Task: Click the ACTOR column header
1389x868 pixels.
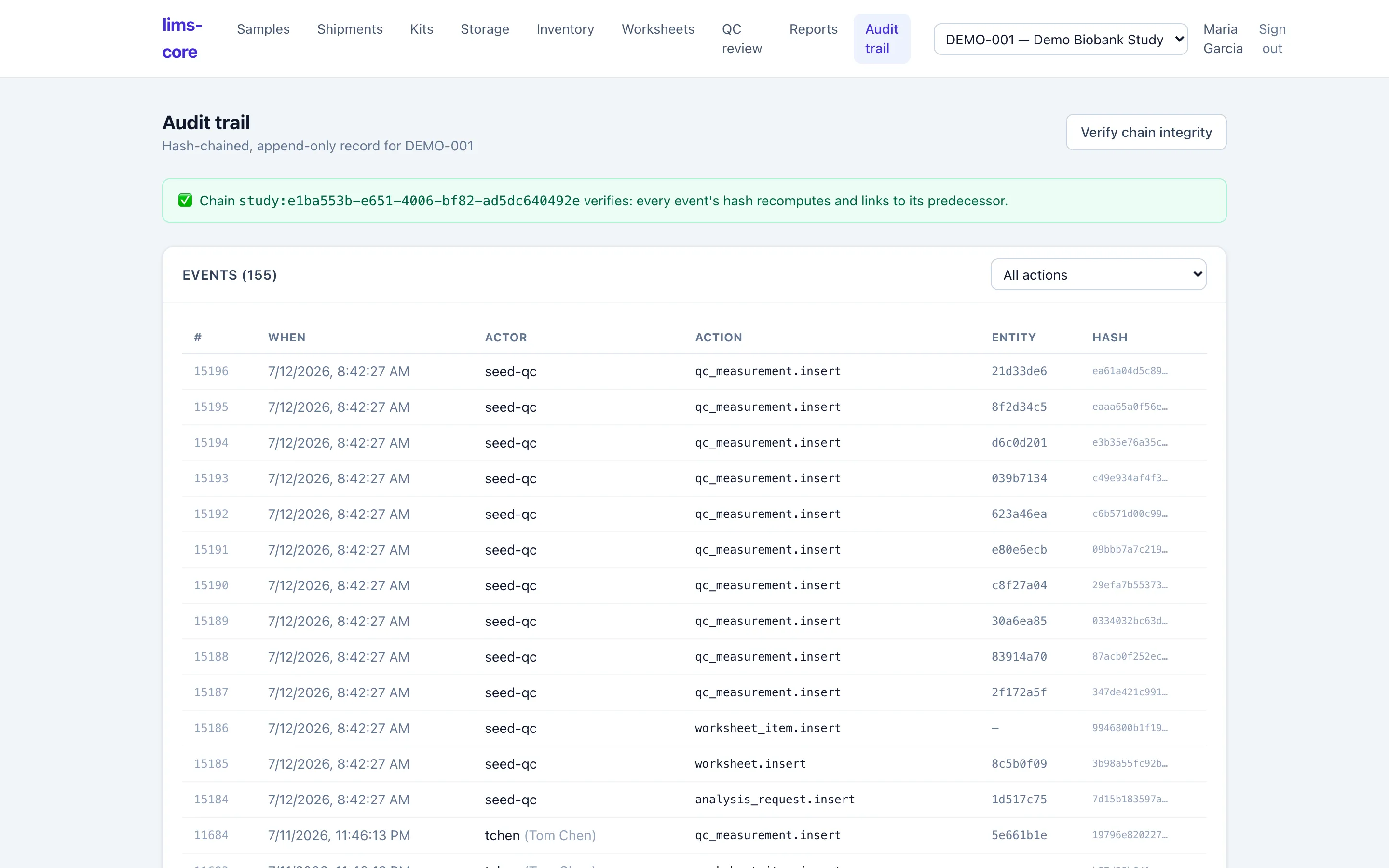Action: pyautogui.click(x=505, y=338)
